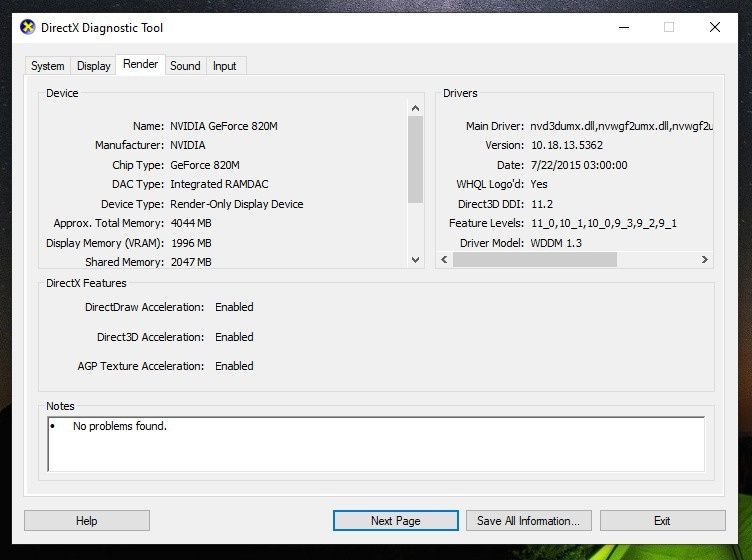Click Feature Levels value 11_0,10_1
This screenshot has height=560, width=752.
pos(604,223)
